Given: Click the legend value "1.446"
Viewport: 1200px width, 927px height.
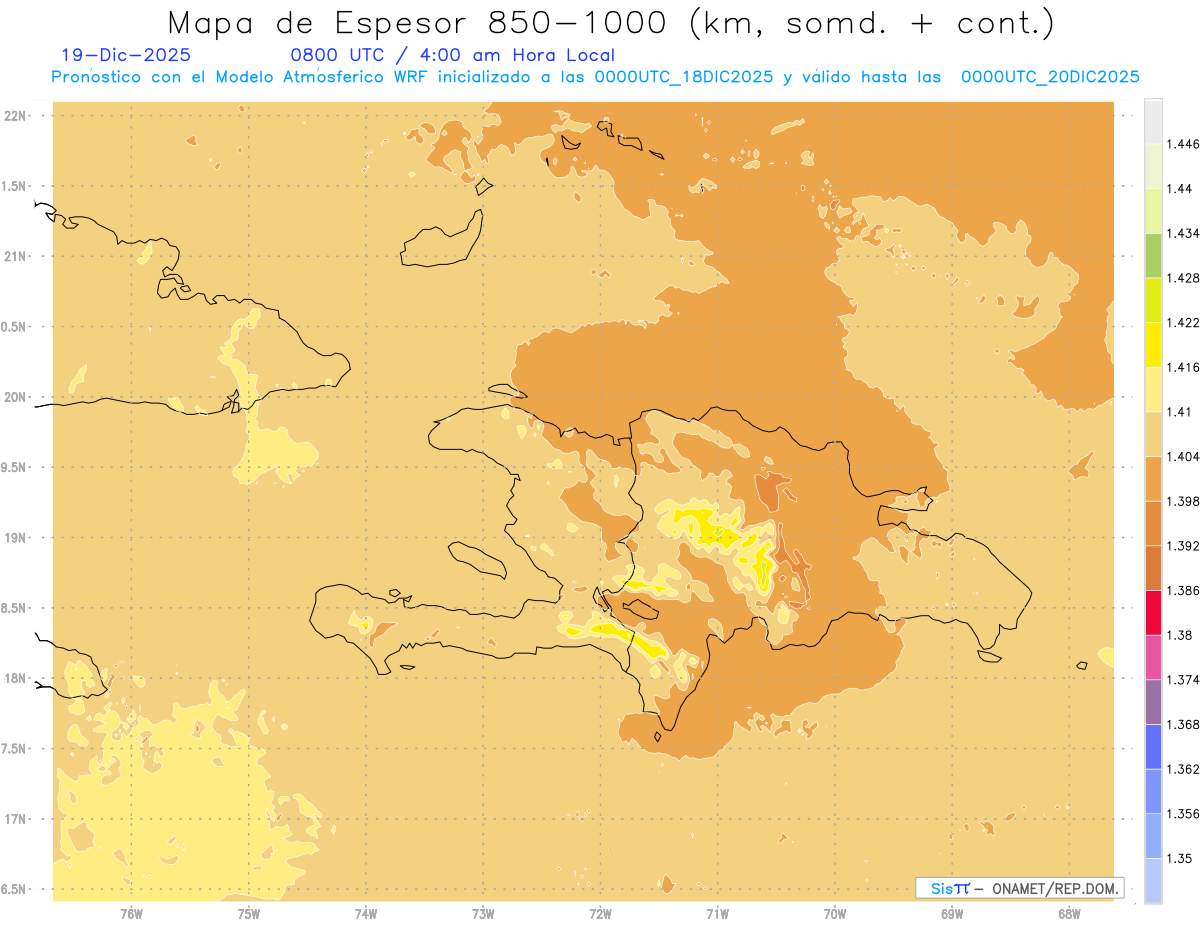Looking at the screenshot, I should pyautogui.click(x=1183, y=144).
